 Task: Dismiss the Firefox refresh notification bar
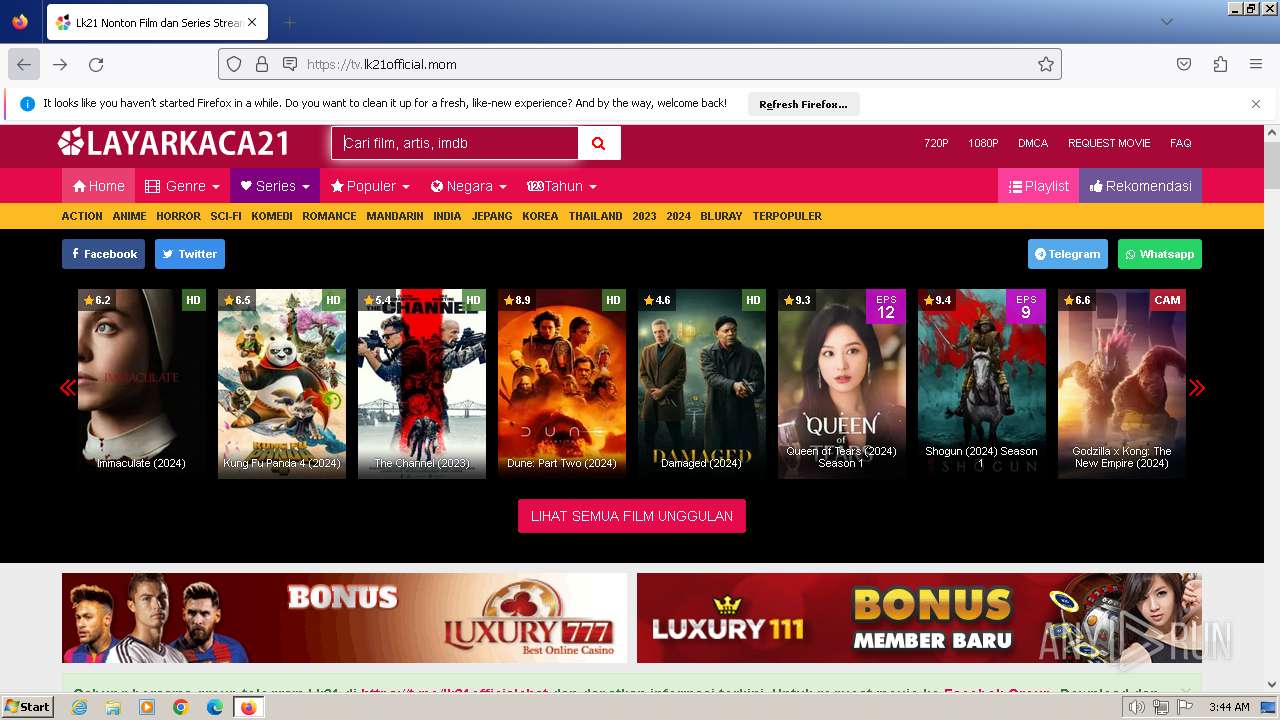click(x=1256, y=104)
